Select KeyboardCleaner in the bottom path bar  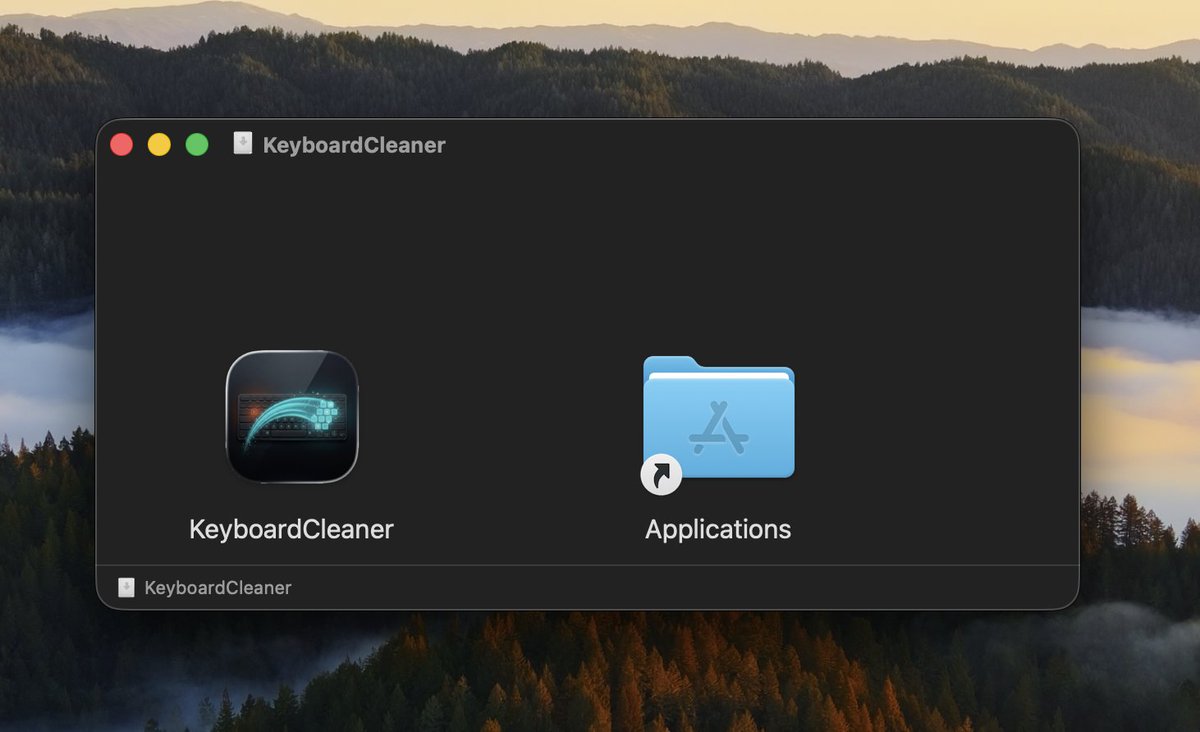pyautogui.click(x=218, y=587)
